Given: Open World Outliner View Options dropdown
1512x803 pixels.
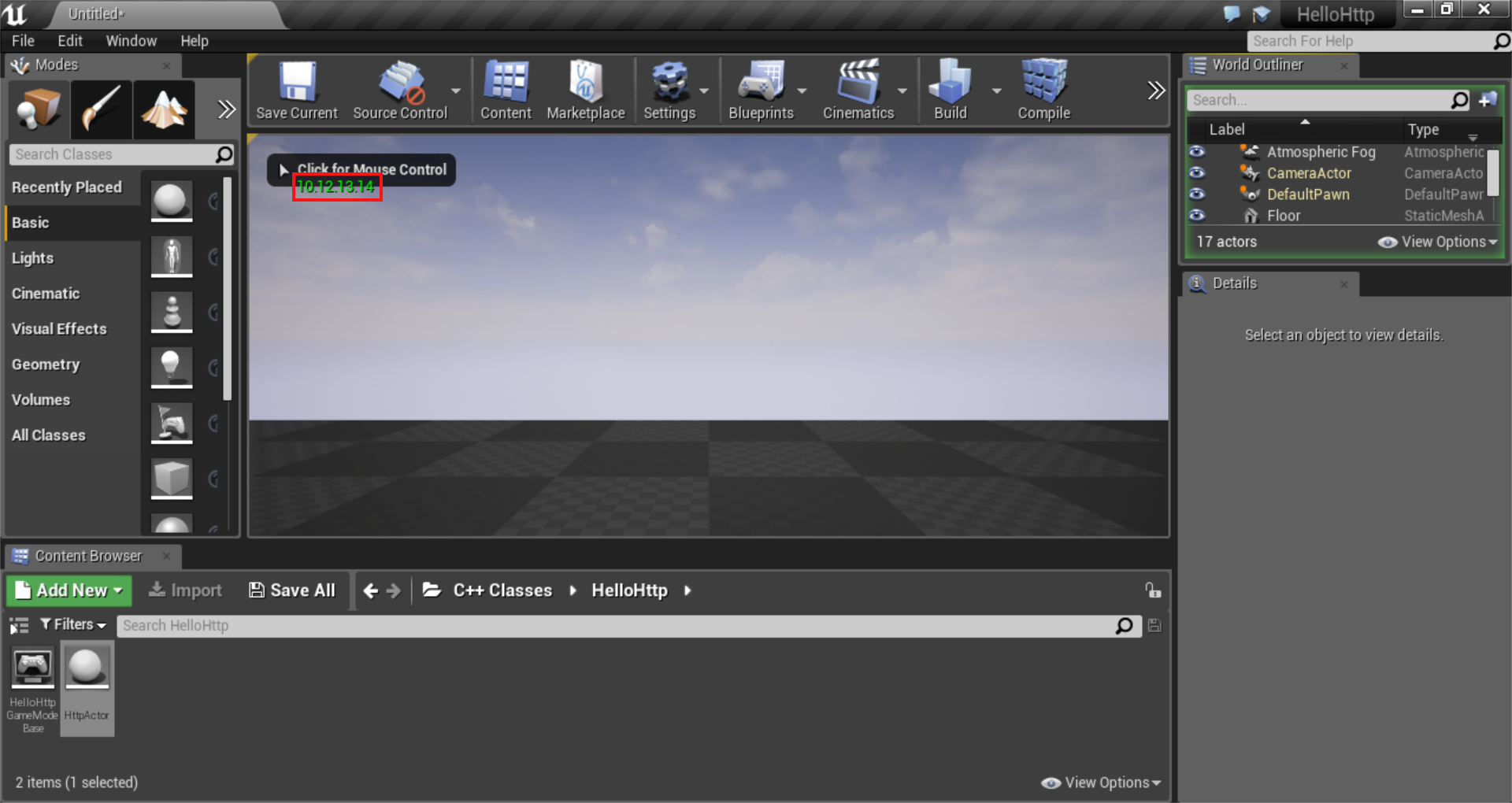Looking at the screenshot, I should tap(1438, 242).
